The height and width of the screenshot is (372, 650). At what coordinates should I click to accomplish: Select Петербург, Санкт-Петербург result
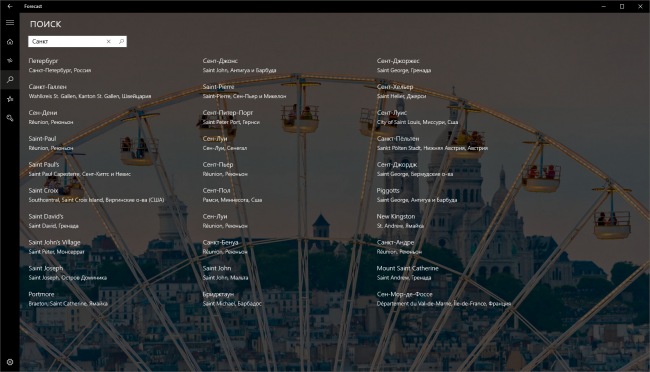click(60, 66)
